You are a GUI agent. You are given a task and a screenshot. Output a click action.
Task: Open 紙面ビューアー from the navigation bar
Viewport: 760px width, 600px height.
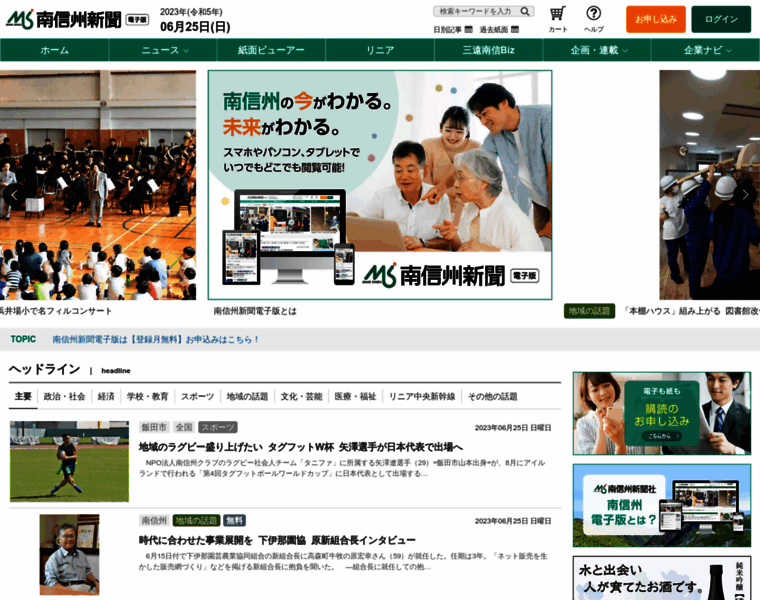(x=271, y=50)
